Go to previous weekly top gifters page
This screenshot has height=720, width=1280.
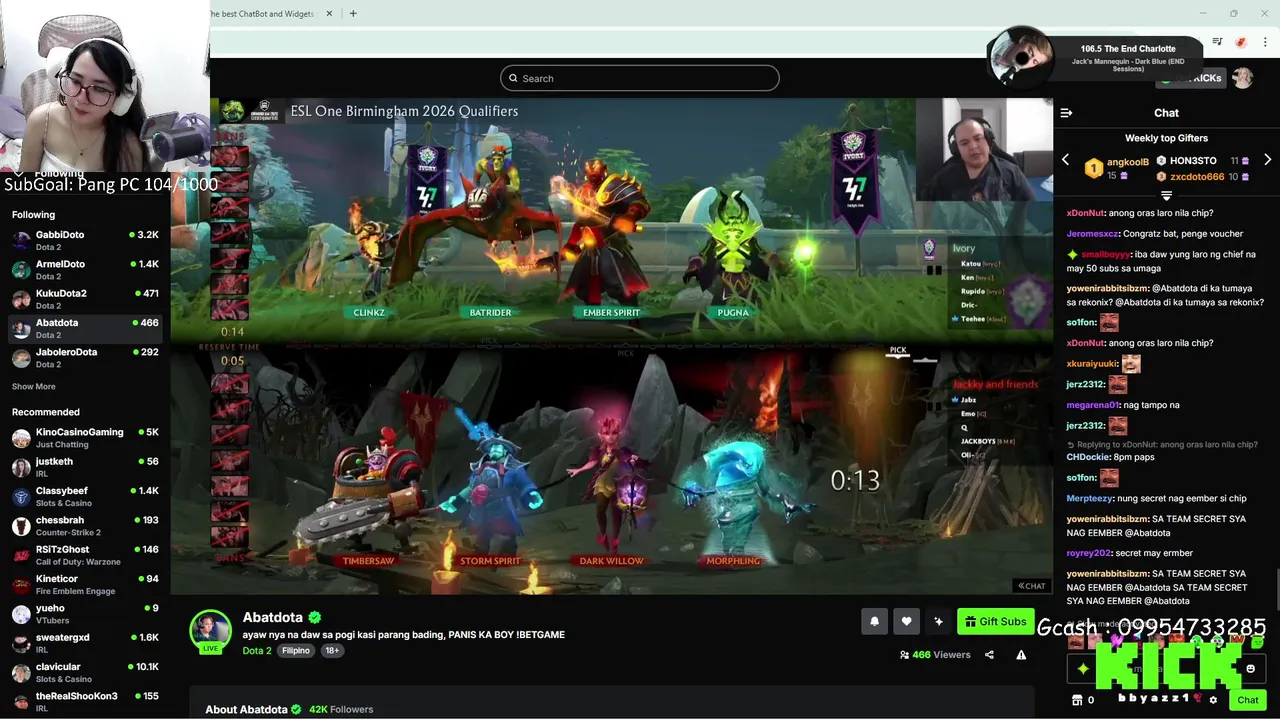pos(1065,160)
